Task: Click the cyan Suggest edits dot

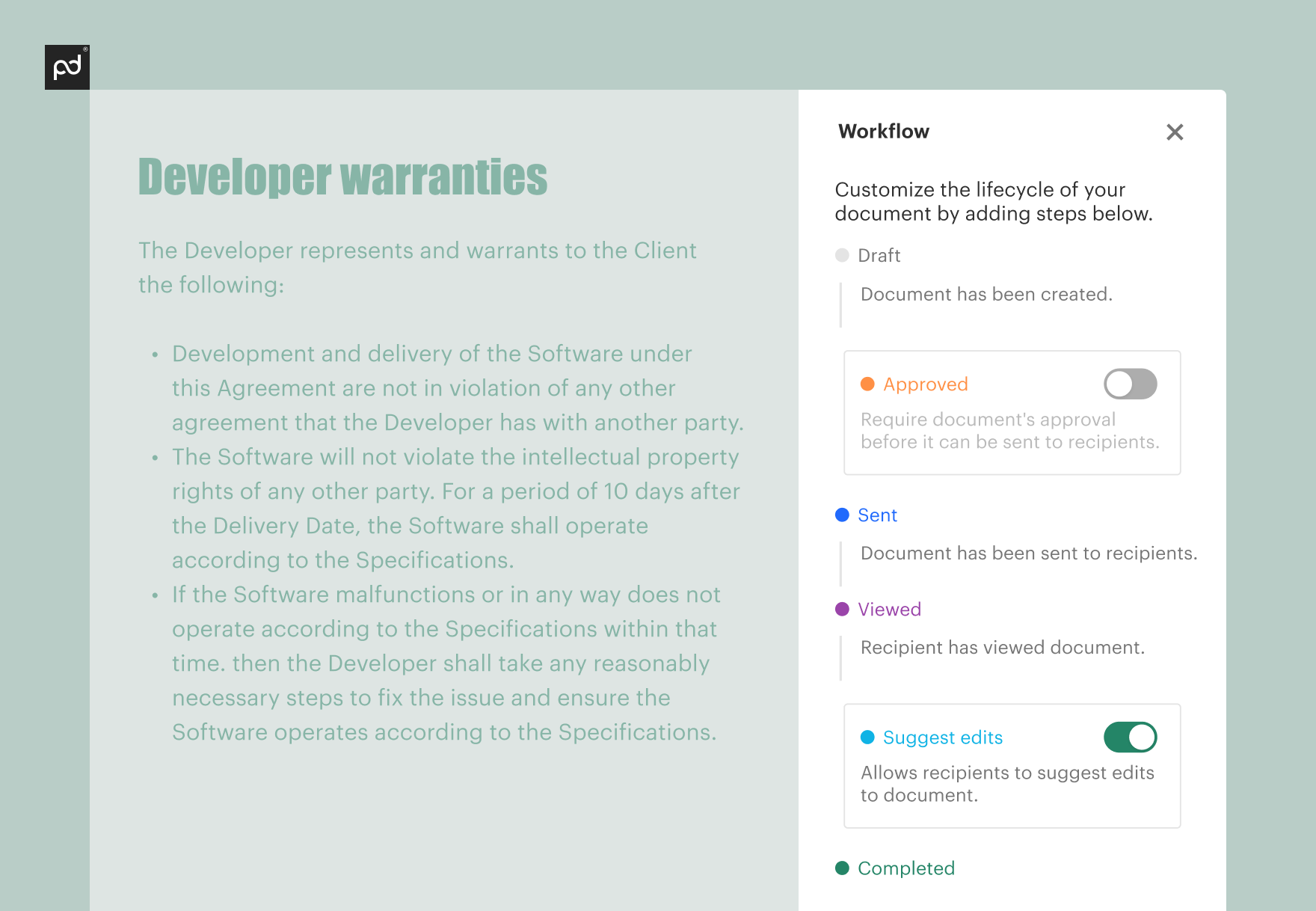Action: tap(867, 737)
